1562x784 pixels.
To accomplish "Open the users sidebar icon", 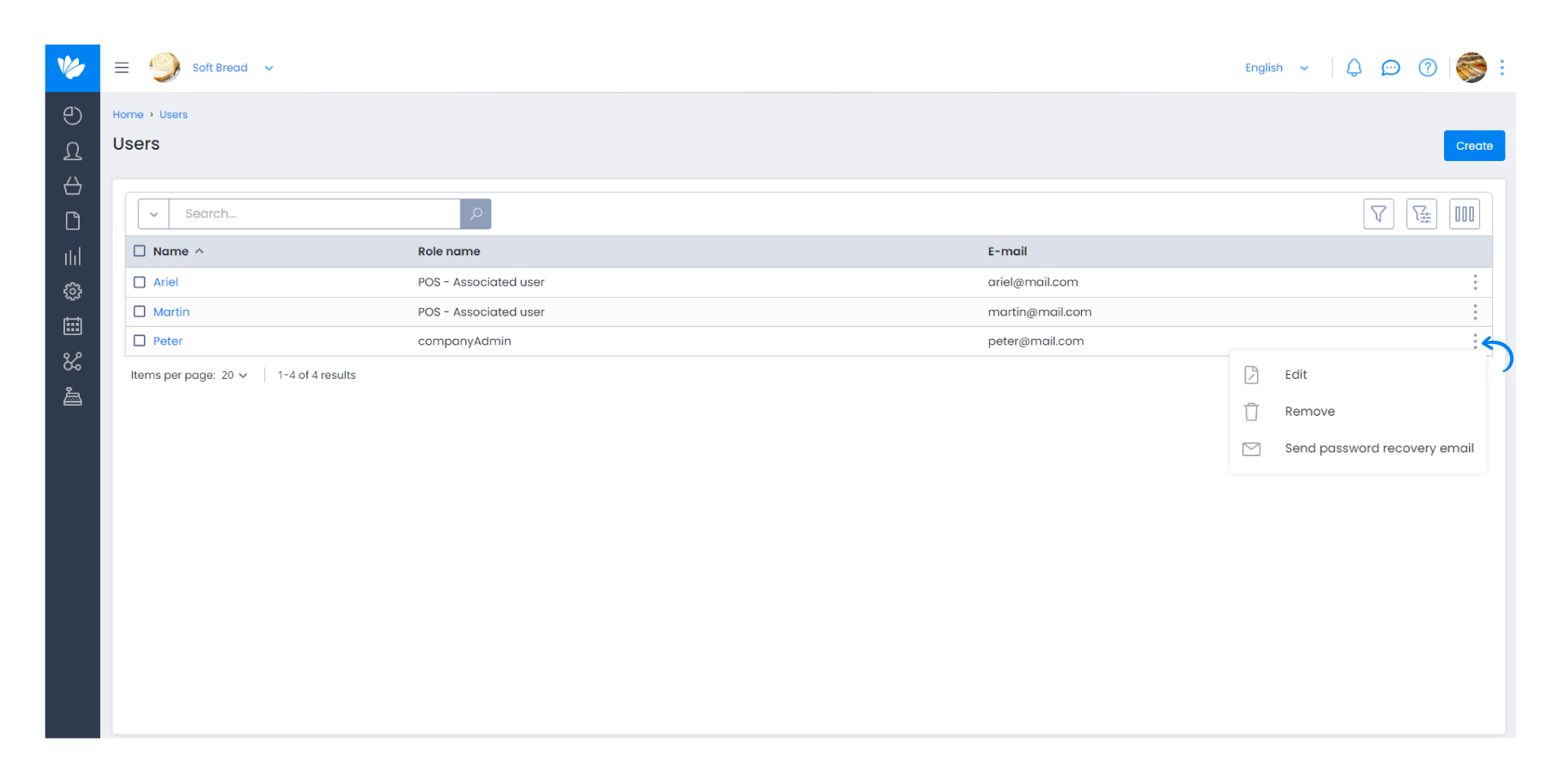I will pos(72,151).
